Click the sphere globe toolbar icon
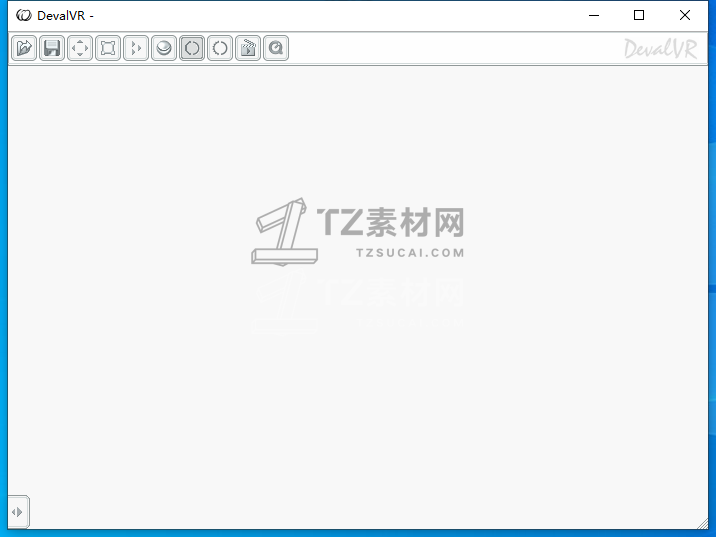Viewport: 716px width, 537px height. click(164, 48)
